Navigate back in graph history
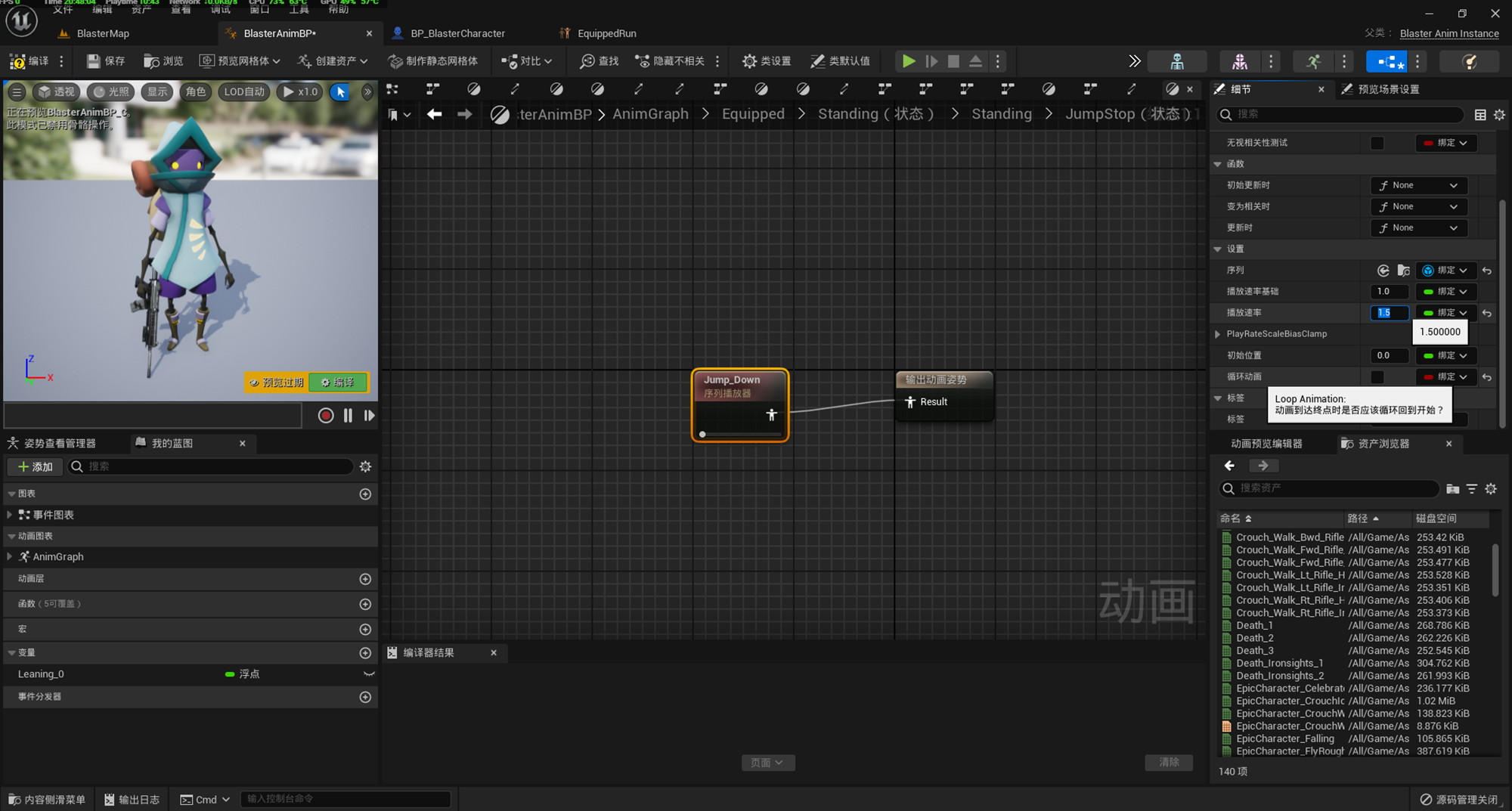Screen dimensions: 1512x811 pyautogui.click(x=434, y=114)
